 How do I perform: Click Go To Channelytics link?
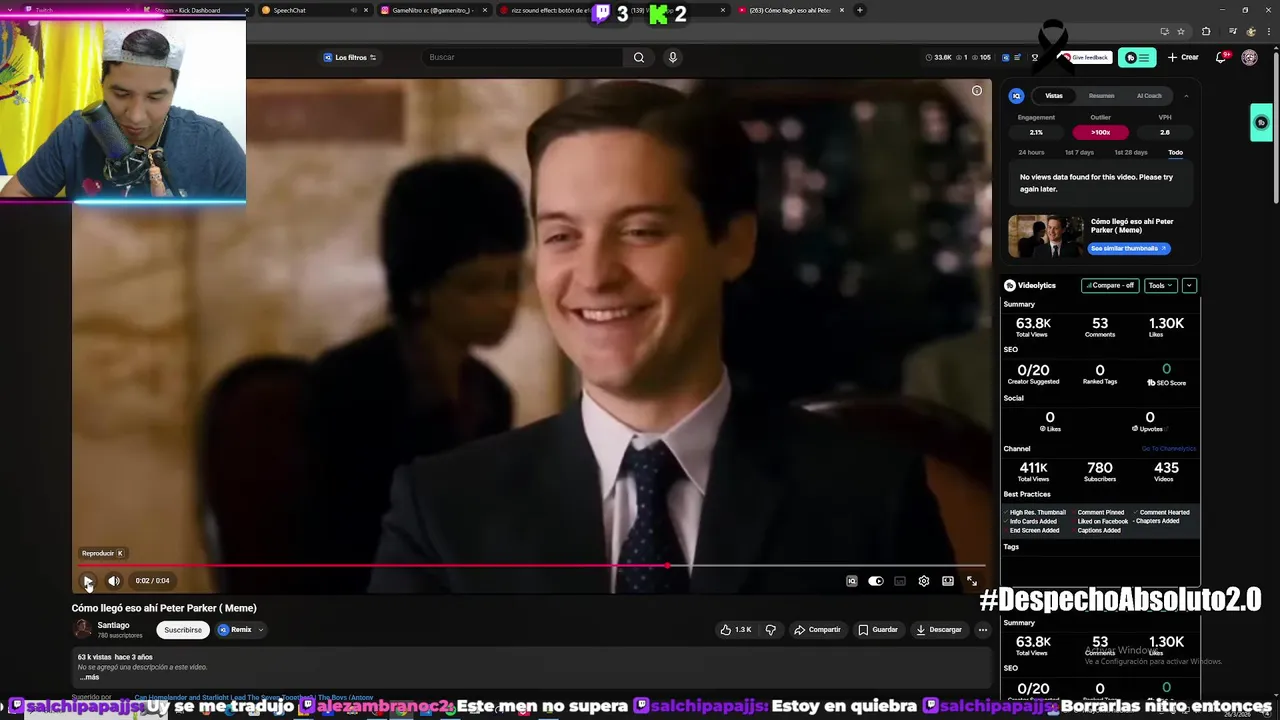pyautogui.click(x=1168, y=449)
